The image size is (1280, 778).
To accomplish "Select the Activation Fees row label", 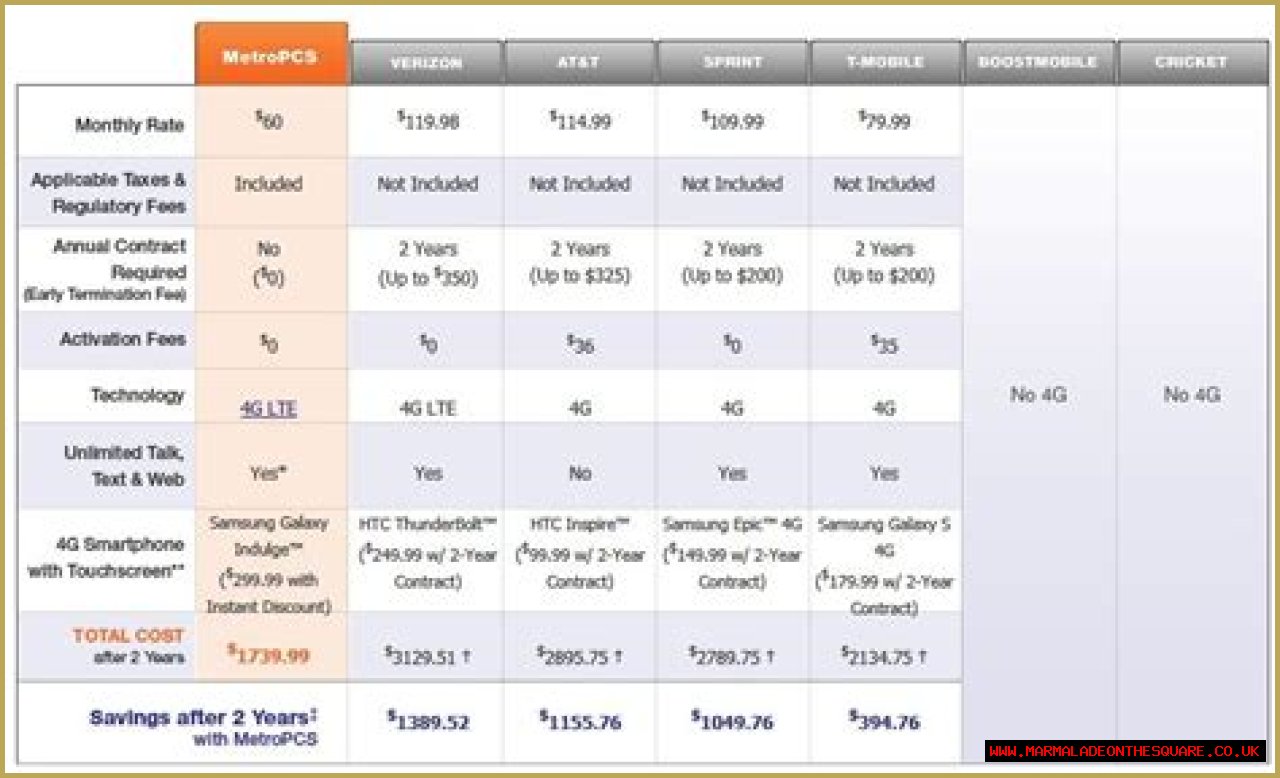I will [122, 340].
